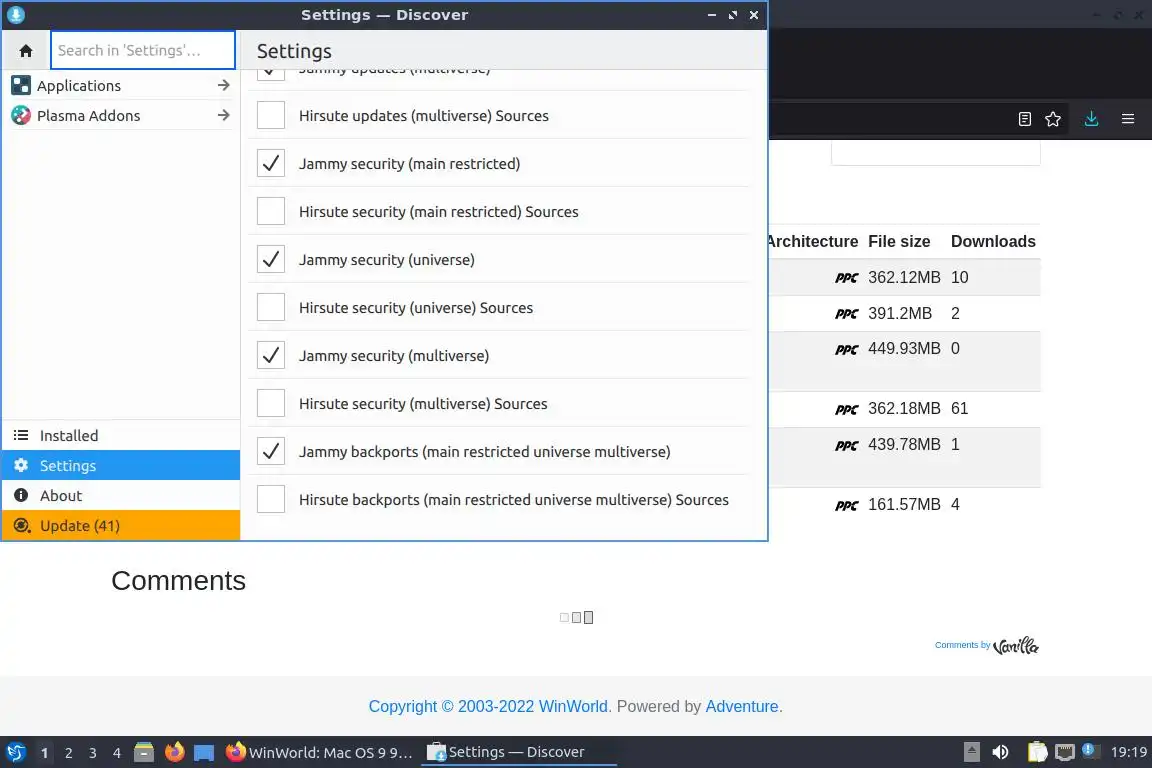Click the network monitor tray icon
Image resolution: width=1152 pixels, height=768 pixels.
click(x=1064, y=752)
